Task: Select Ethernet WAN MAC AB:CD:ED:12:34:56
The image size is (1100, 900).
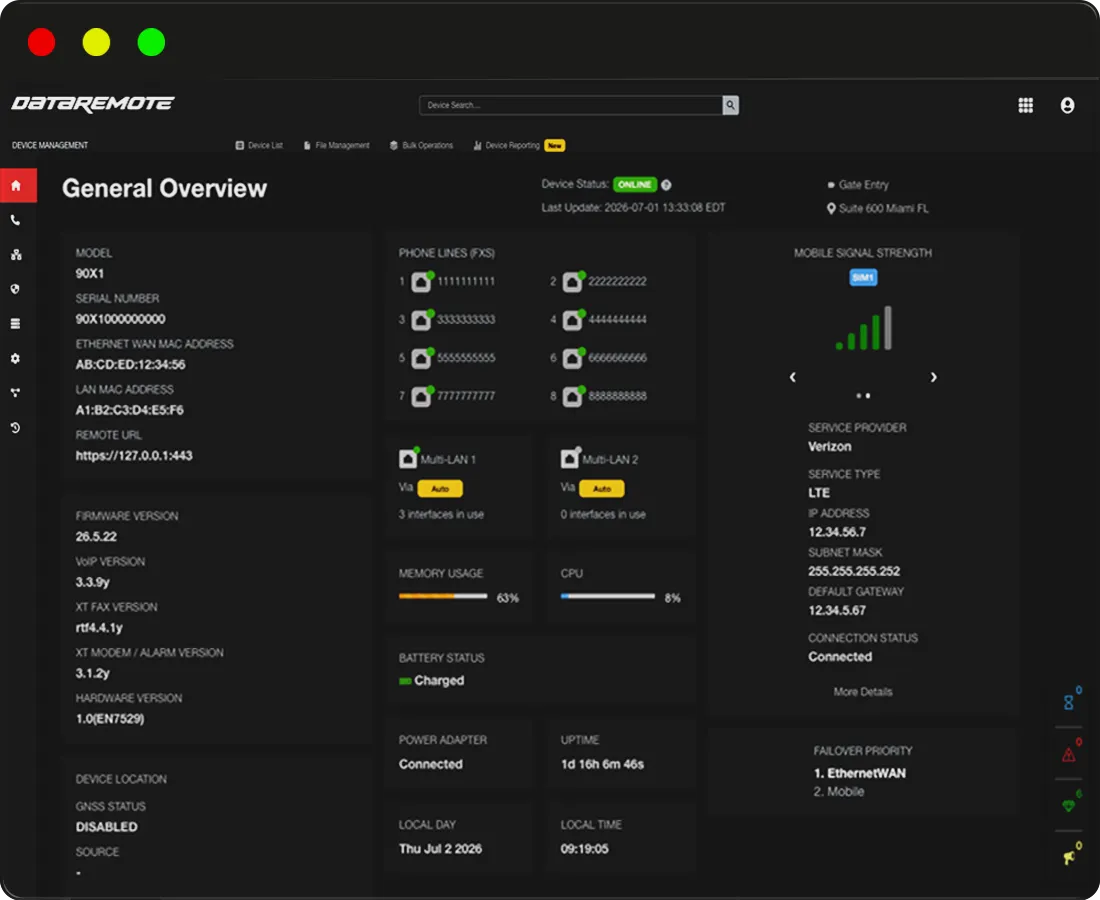Action: (130, 365)
